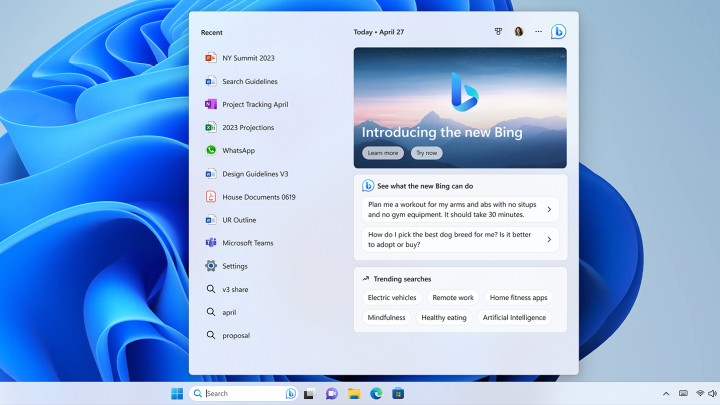This screenshot has width=720, height=405.
Task: Click the Learn more button
Action: point(383,153)
